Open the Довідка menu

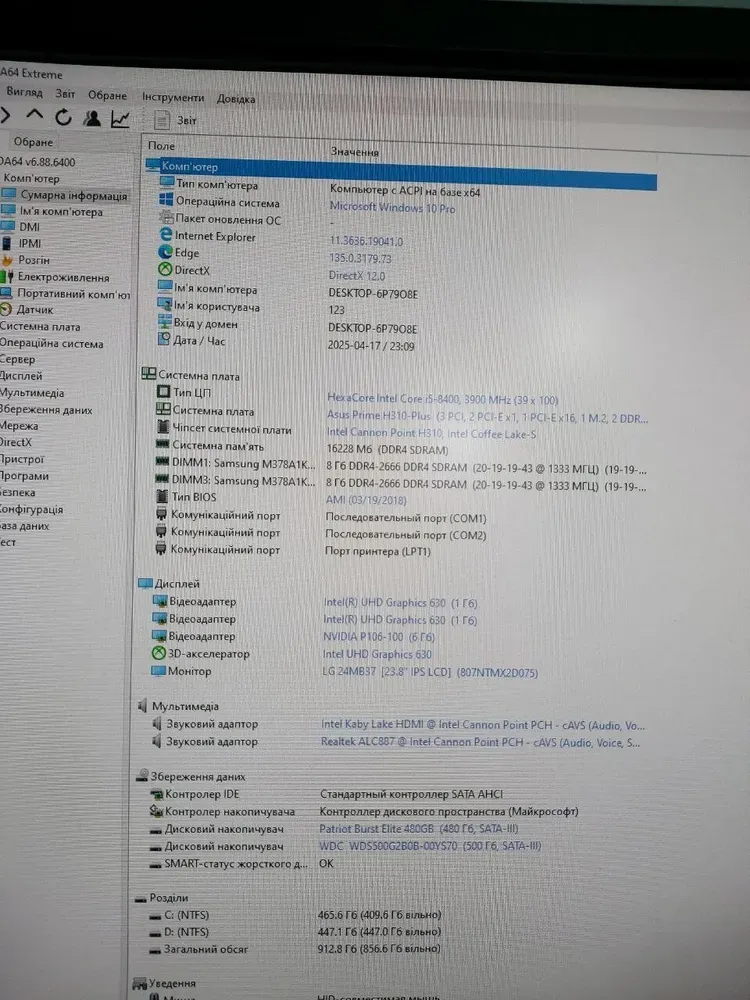coord(235,99)
